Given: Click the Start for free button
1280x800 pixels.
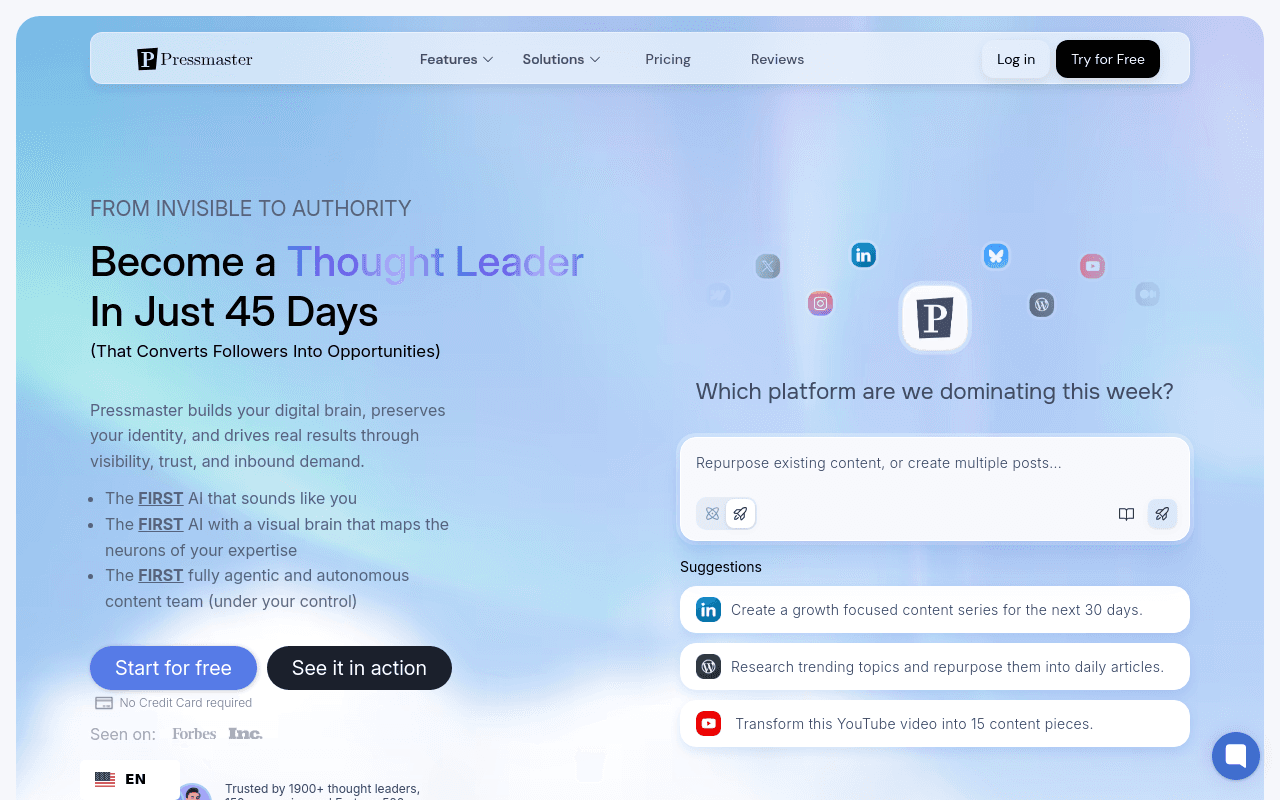Looking at the screenshot, I should click(x=173, y=668).
